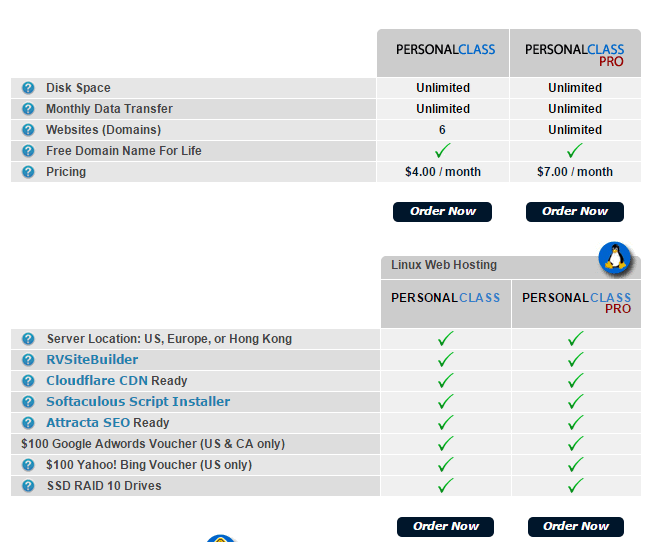Click bottom Order Now under Linux Personal Class
Screen dimensions: 655x542
(x=445, y=527)
